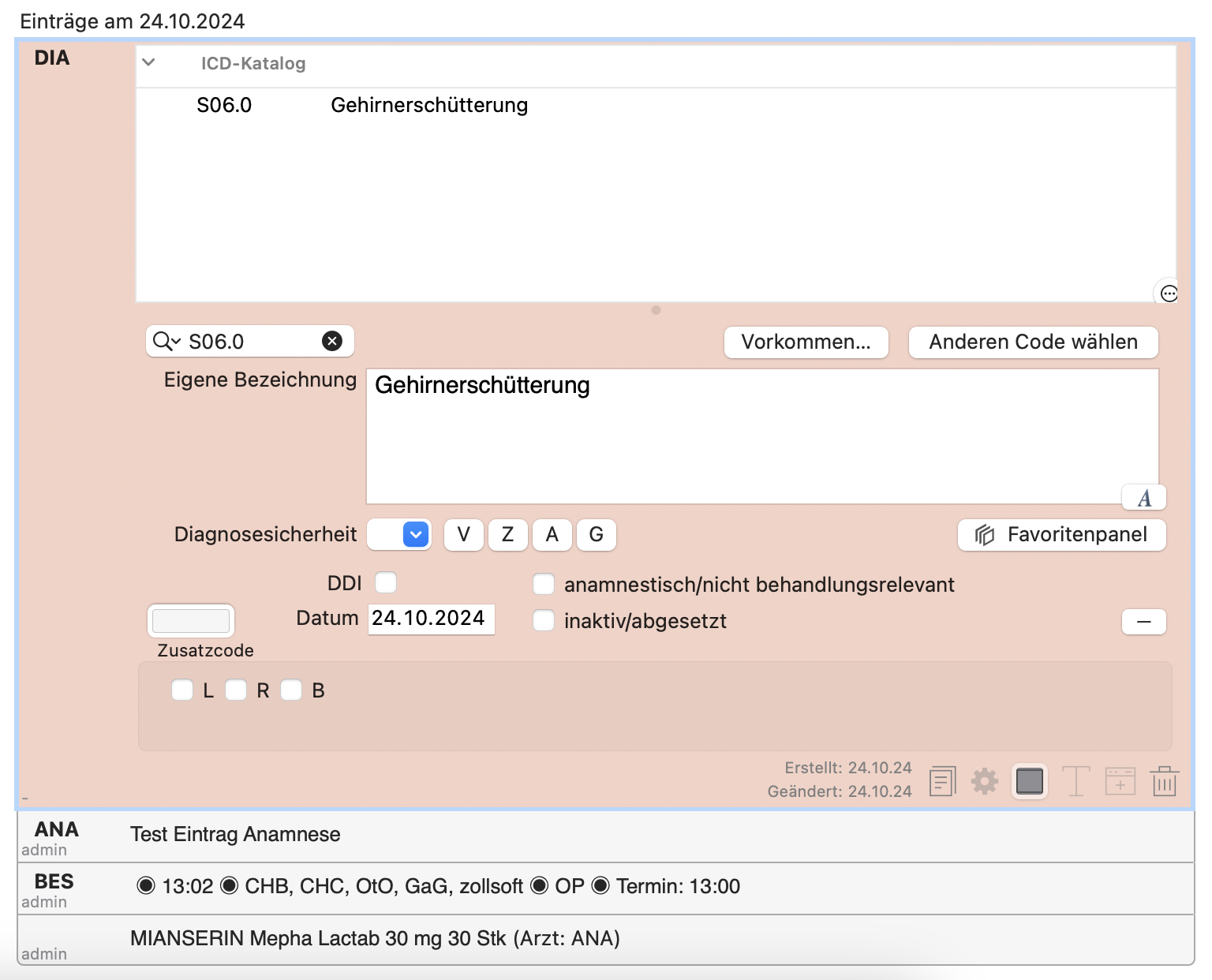
Task: Click the Datum field 24.10.2024
Action: click(432, 619)
